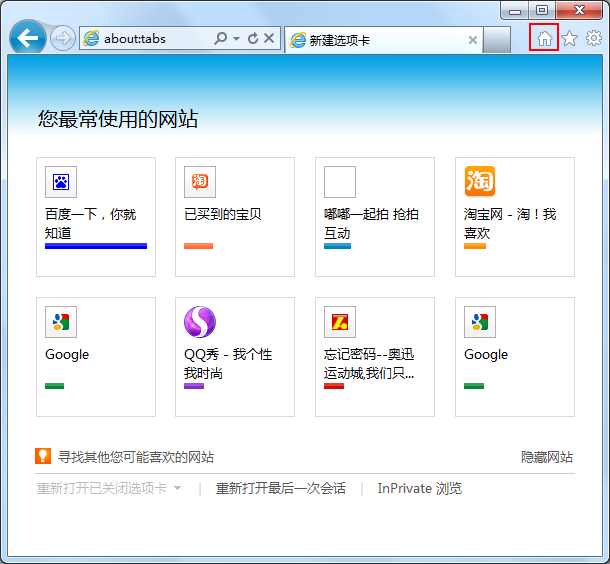Click 寻找其他您可能喜欢的网站 link
The image size is (610, 564).
point(136,457)
